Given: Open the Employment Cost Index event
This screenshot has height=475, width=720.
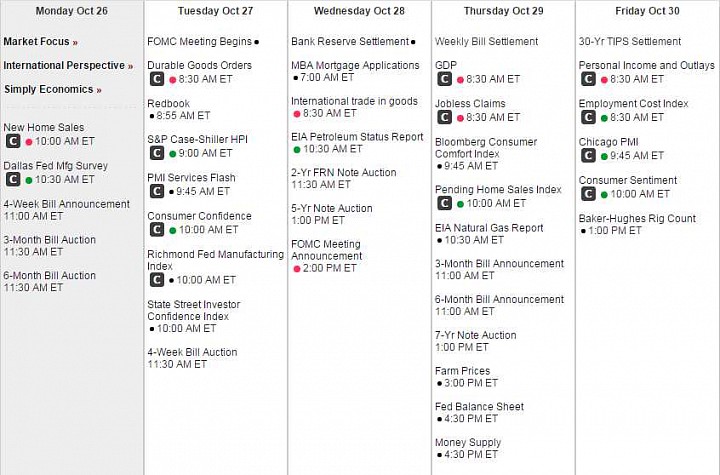Looking at the screenshot, I should tap(634, 104).
